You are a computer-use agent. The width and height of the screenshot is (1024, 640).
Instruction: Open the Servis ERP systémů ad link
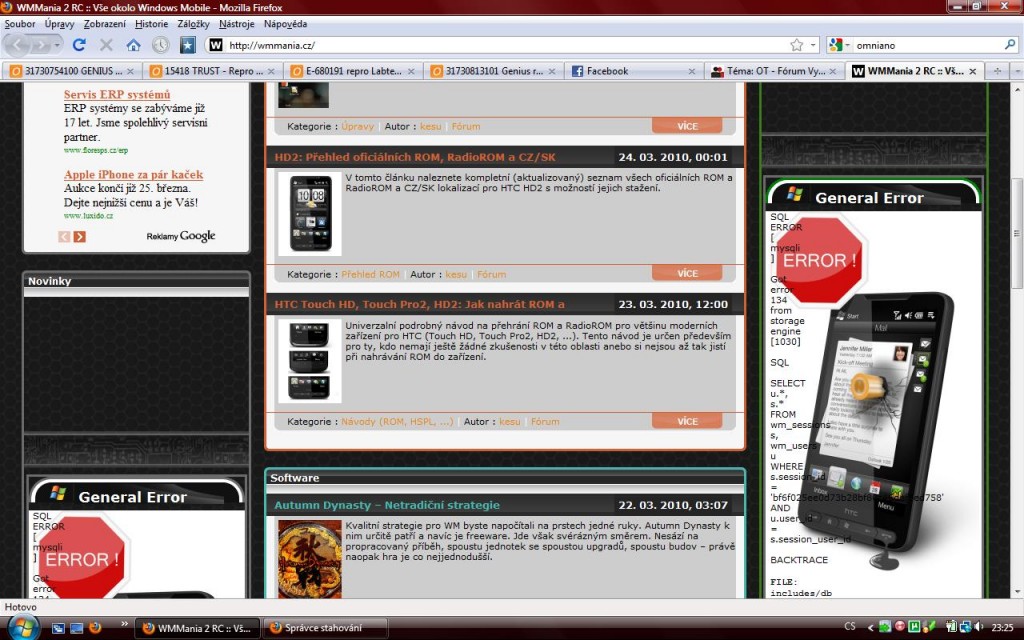pos(117,94)
